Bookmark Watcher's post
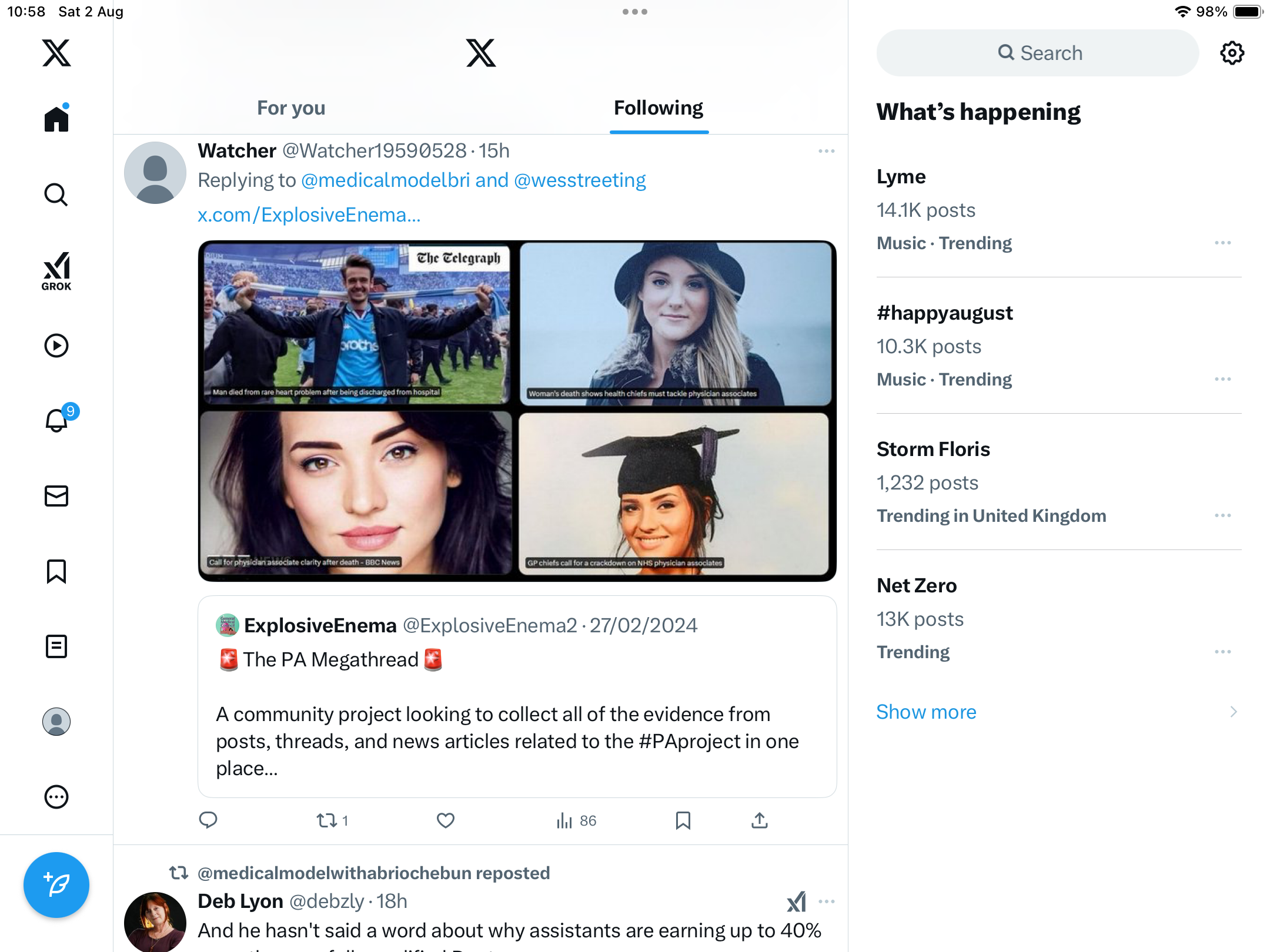 click(683, 820)
